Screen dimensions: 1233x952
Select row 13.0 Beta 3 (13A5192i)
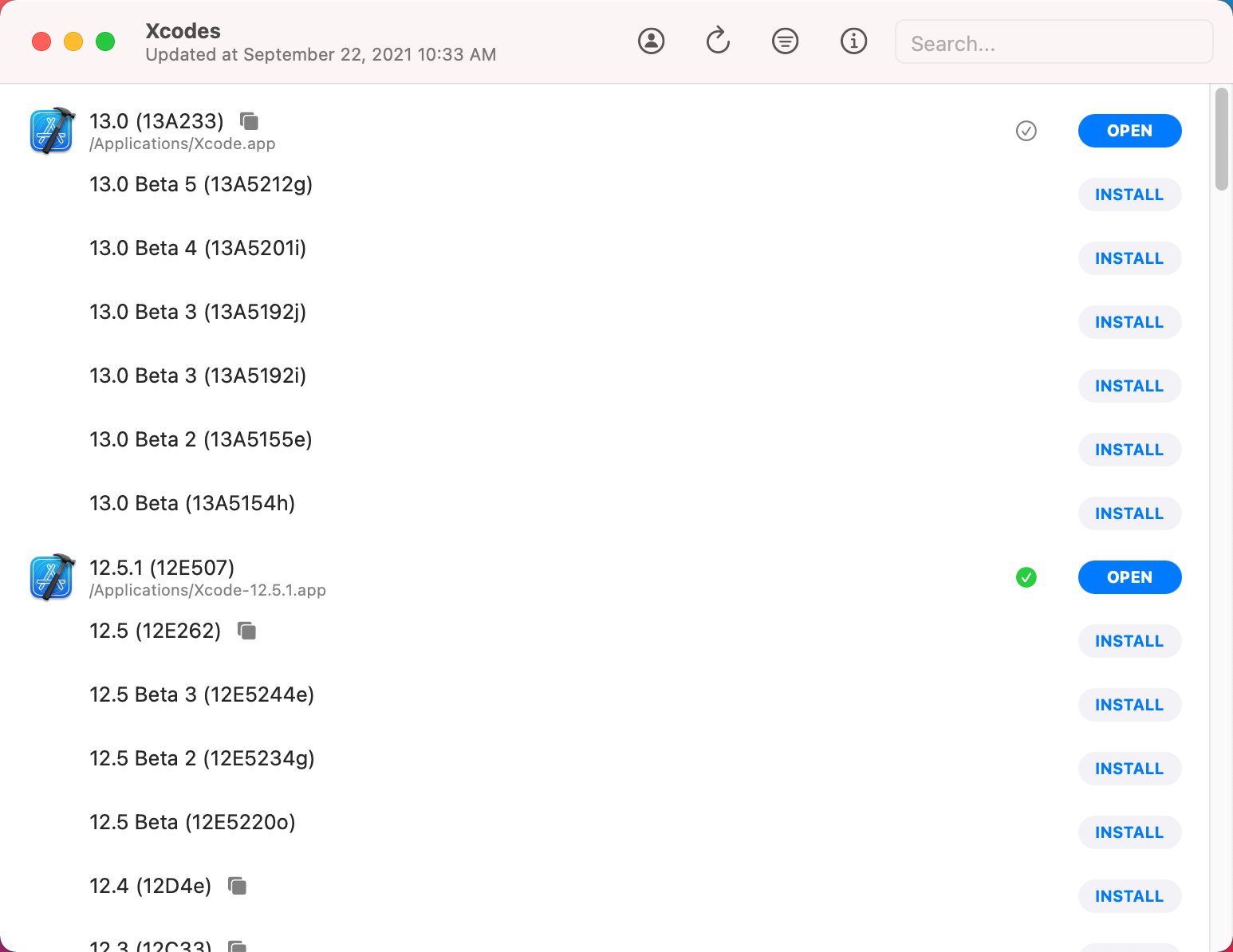click(x=198, y=376)
